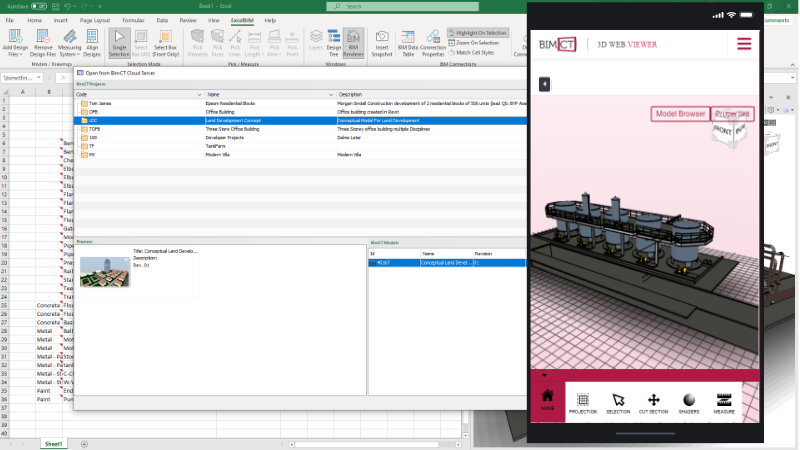Insert a snapshot with camera icon

click(x=382, y=43)
